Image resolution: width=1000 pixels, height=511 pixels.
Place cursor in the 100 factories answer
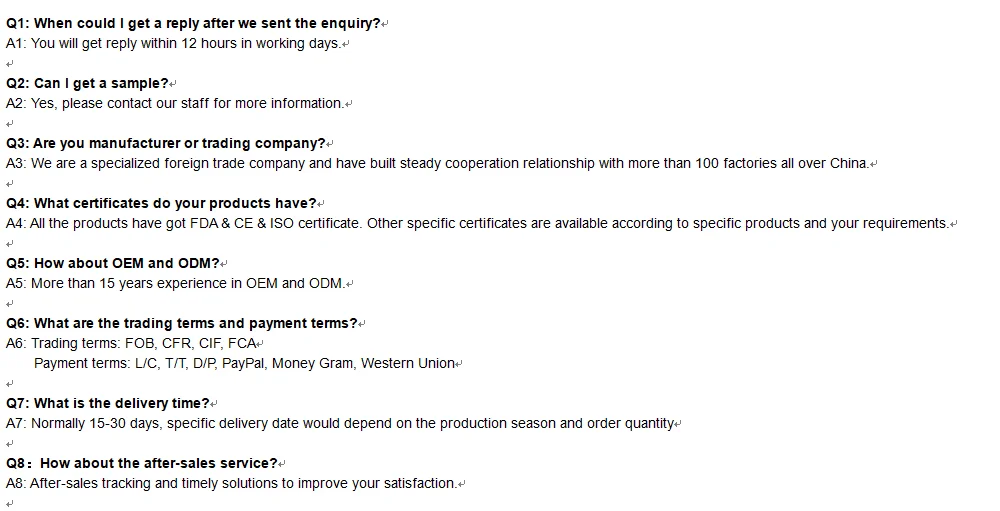click(x=437, y=163)
